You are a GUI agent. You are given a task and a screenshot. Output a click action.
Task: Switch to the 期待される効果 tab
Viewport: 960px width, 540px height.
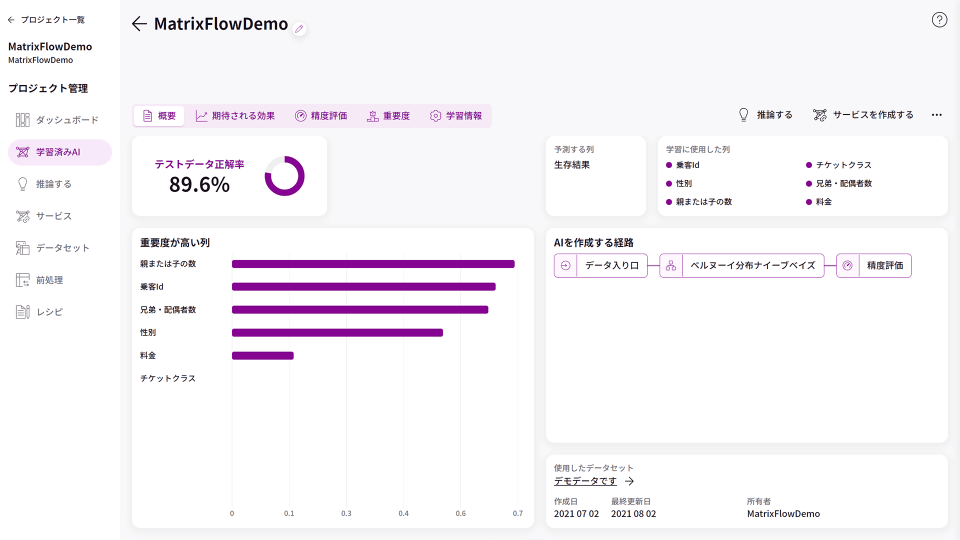(235, 116)
